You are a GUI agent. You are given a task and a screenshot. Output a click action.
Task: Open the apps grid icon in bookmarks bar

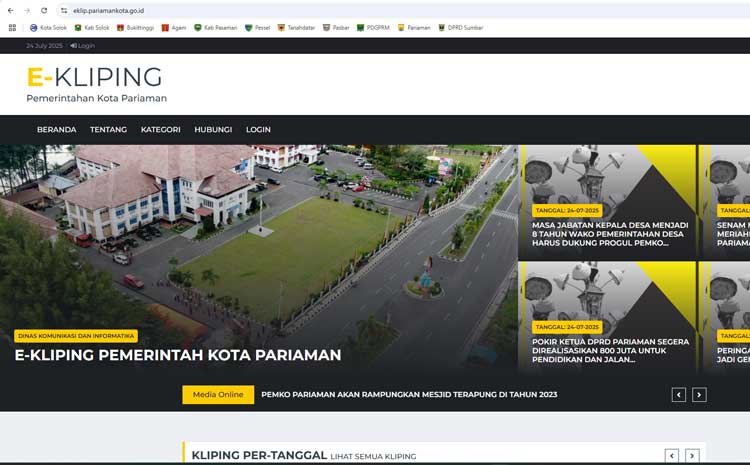(x=12, y=28)
